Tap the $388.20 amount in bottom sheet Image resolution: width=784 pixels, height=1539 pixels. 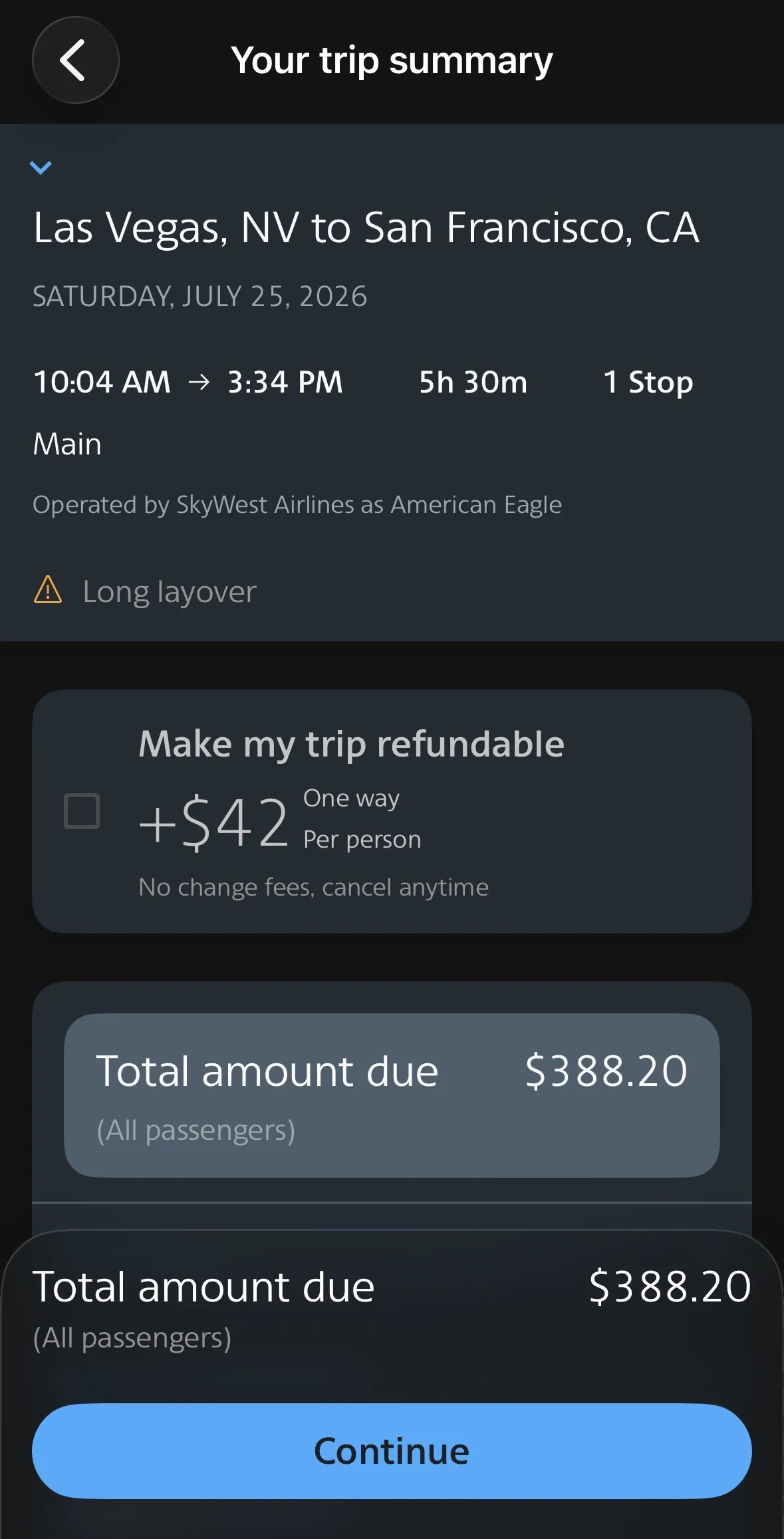click(670, 1286)
